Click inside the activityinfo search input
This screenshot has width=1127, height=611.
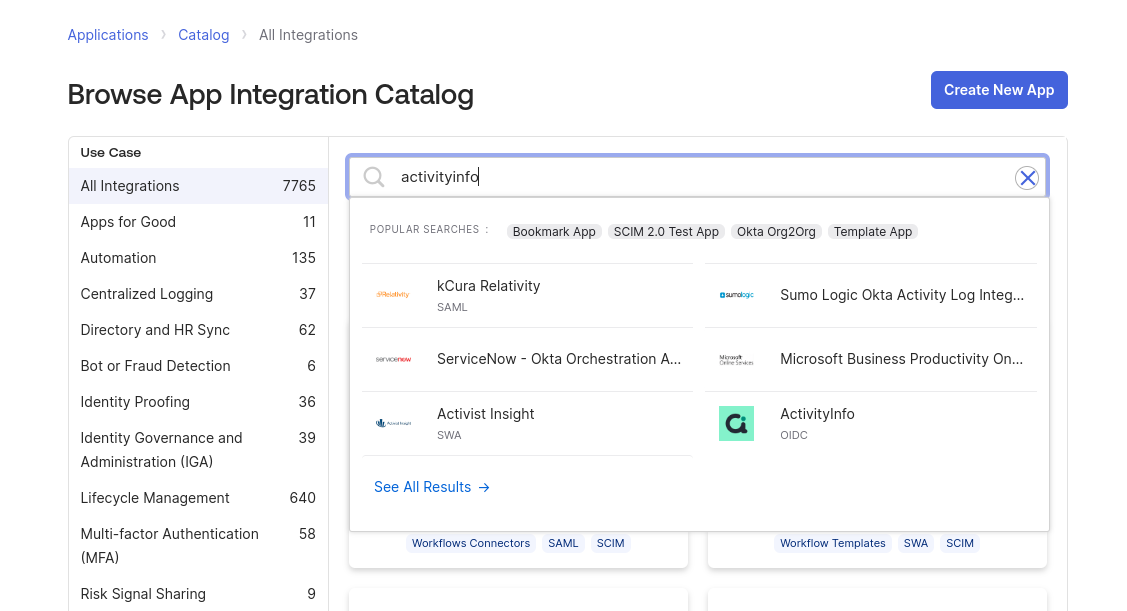697,177
